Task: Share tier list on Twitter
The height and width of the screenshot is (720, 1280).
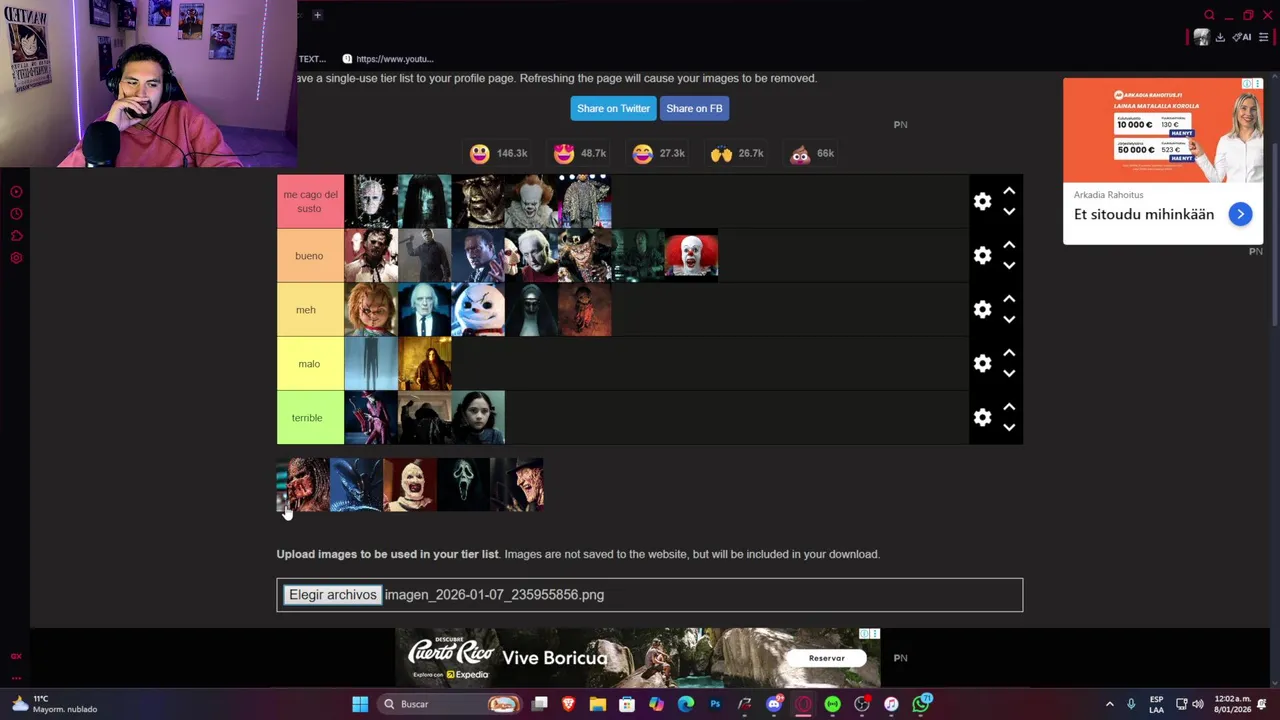Action: 613,108
